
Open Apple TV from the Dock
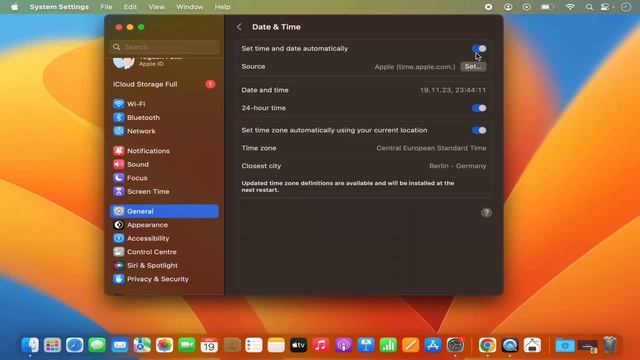pos(298,345)
